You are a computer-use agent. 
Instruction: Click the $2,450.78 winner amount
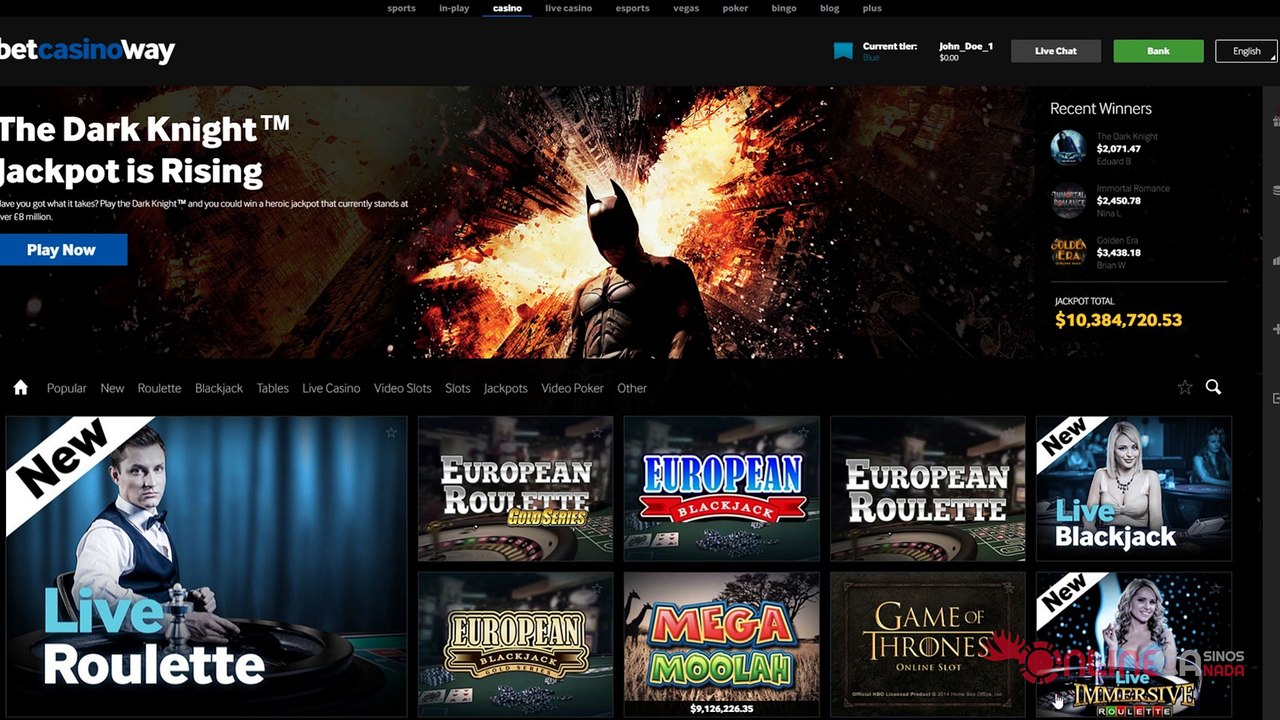point(1118,201)
